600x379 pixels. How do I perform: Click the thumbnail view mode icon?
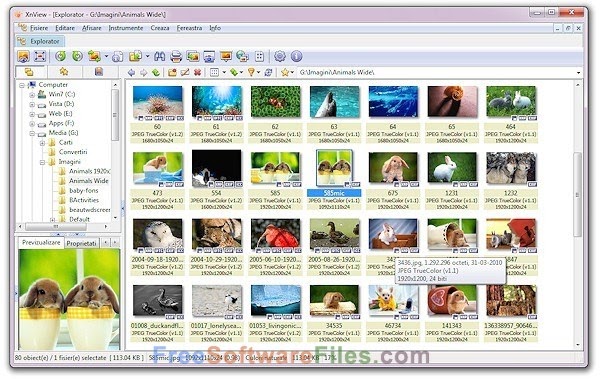click(215, 72)
